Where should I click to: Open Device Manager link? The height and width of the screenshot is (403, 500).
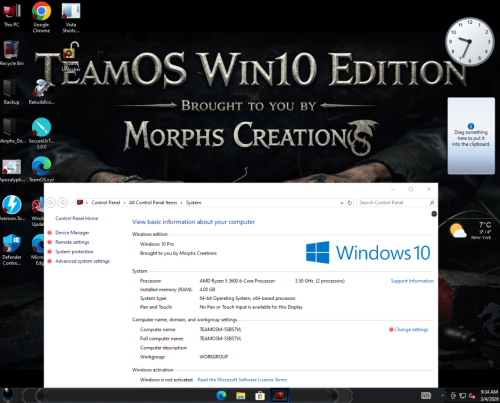tap(72, 233)
